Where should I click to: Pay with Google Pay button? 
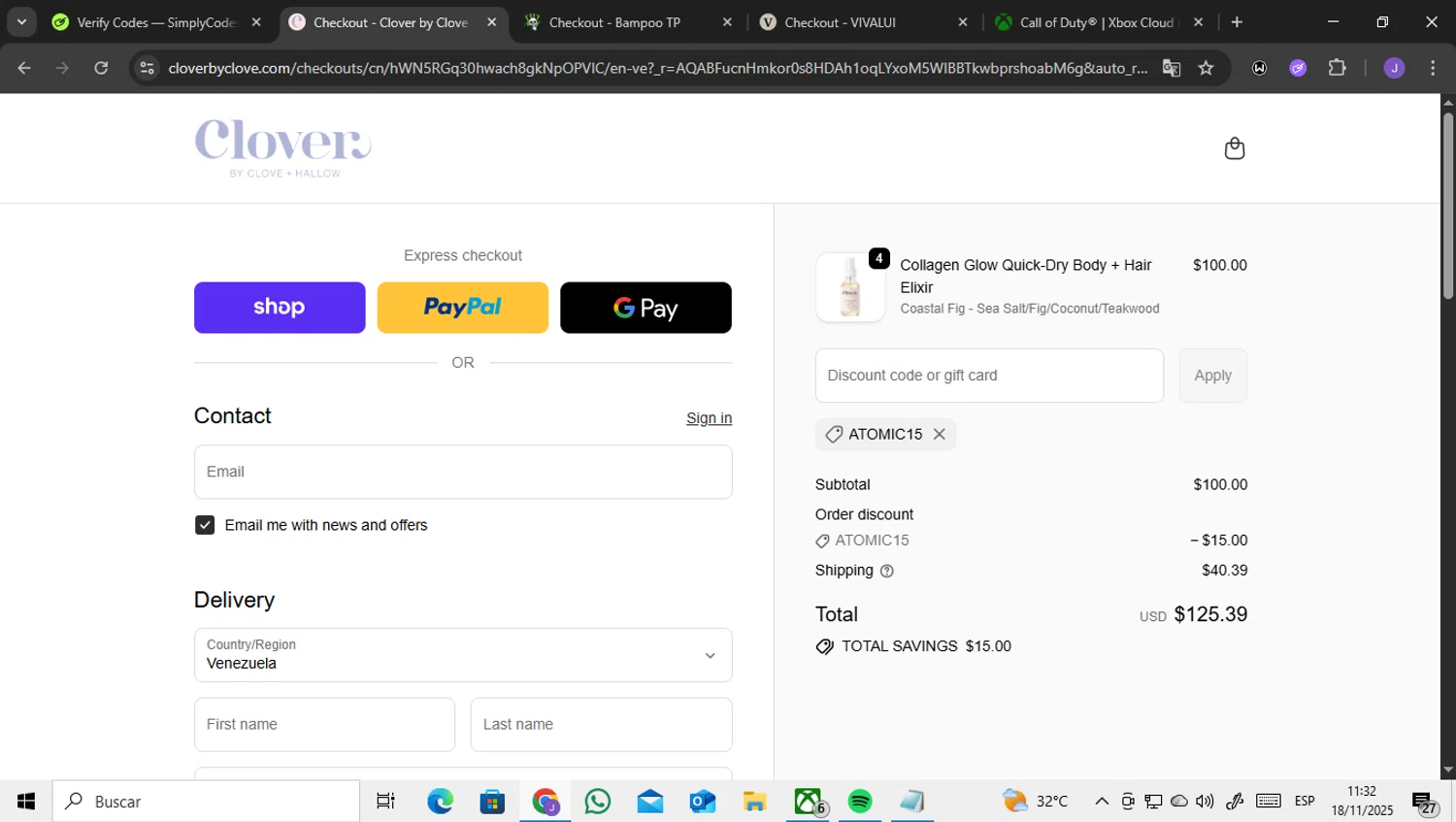645,308
